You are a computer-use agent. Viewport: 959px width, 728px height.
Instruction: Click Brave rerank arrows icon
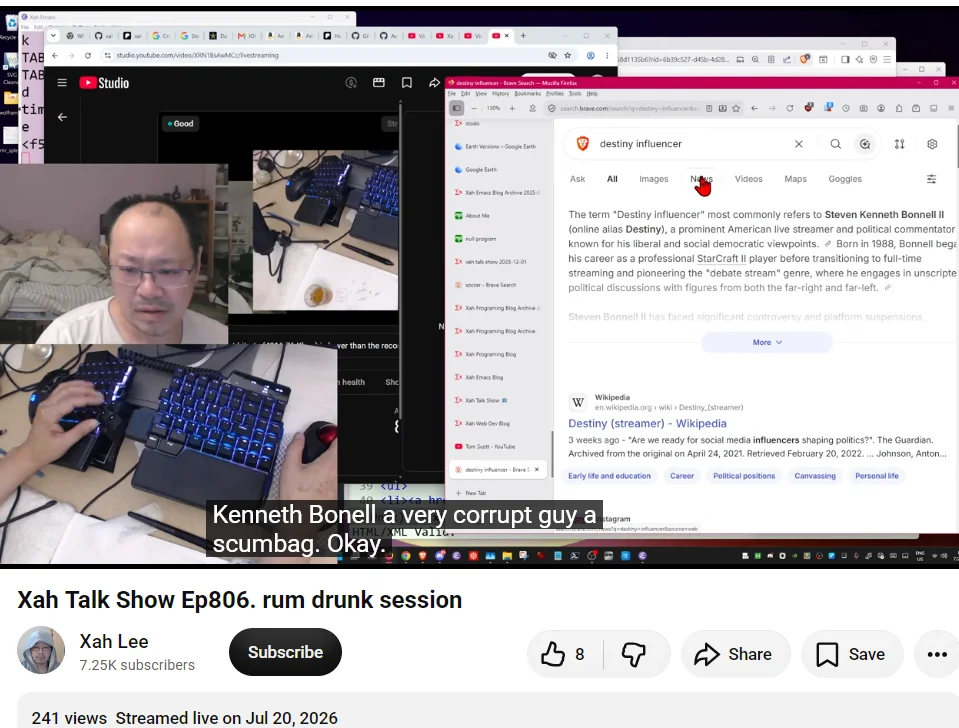click(x=899, y=144)
